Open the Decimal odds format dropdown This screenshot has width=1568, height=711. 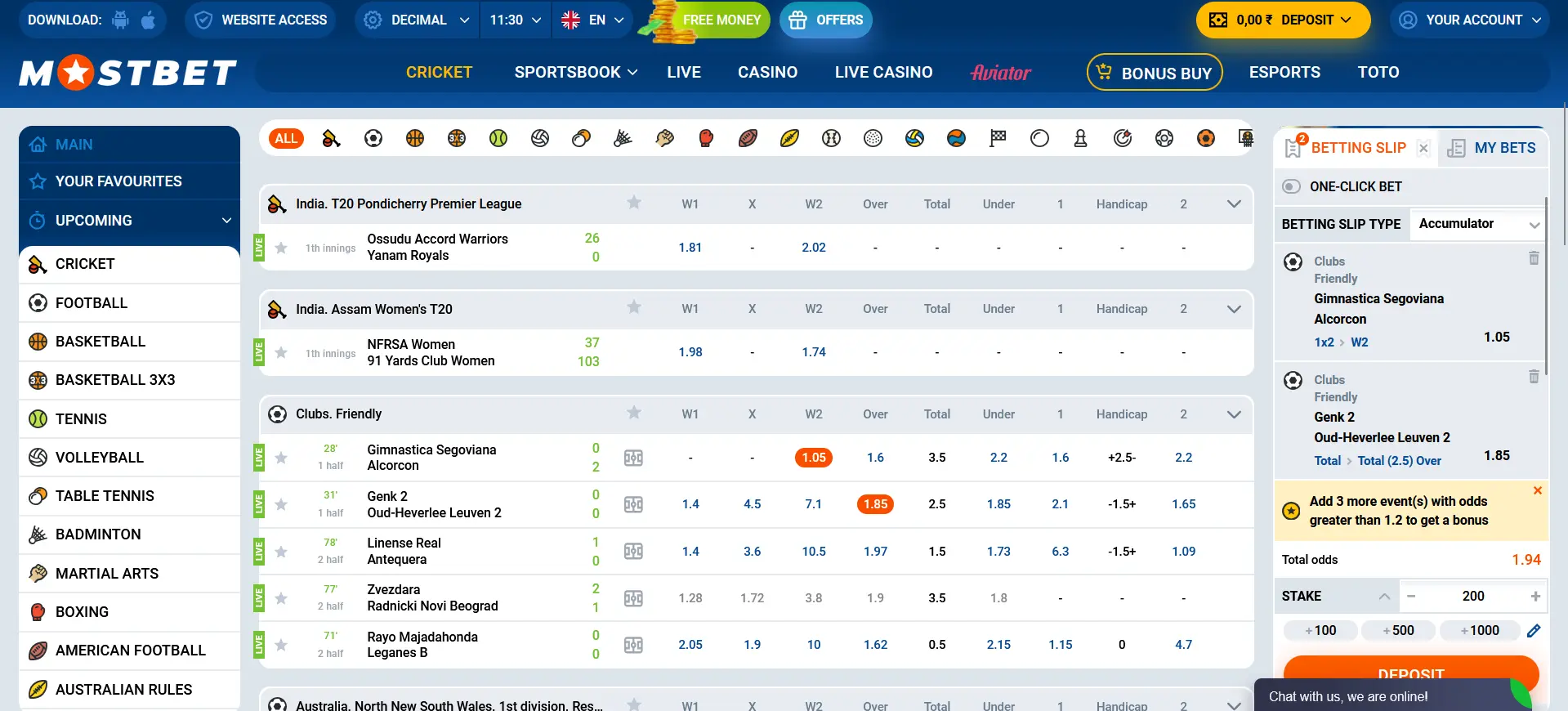click(x=417, y=20)
